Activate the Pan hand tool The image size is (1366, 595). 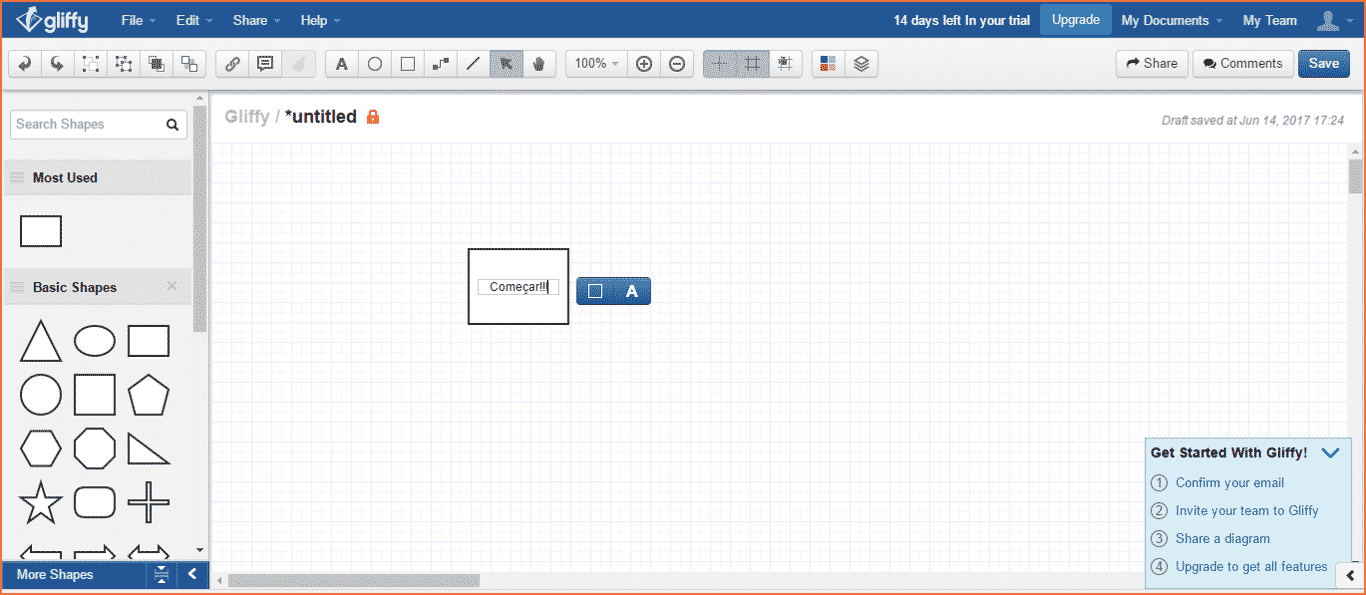(x=539, y=64)
